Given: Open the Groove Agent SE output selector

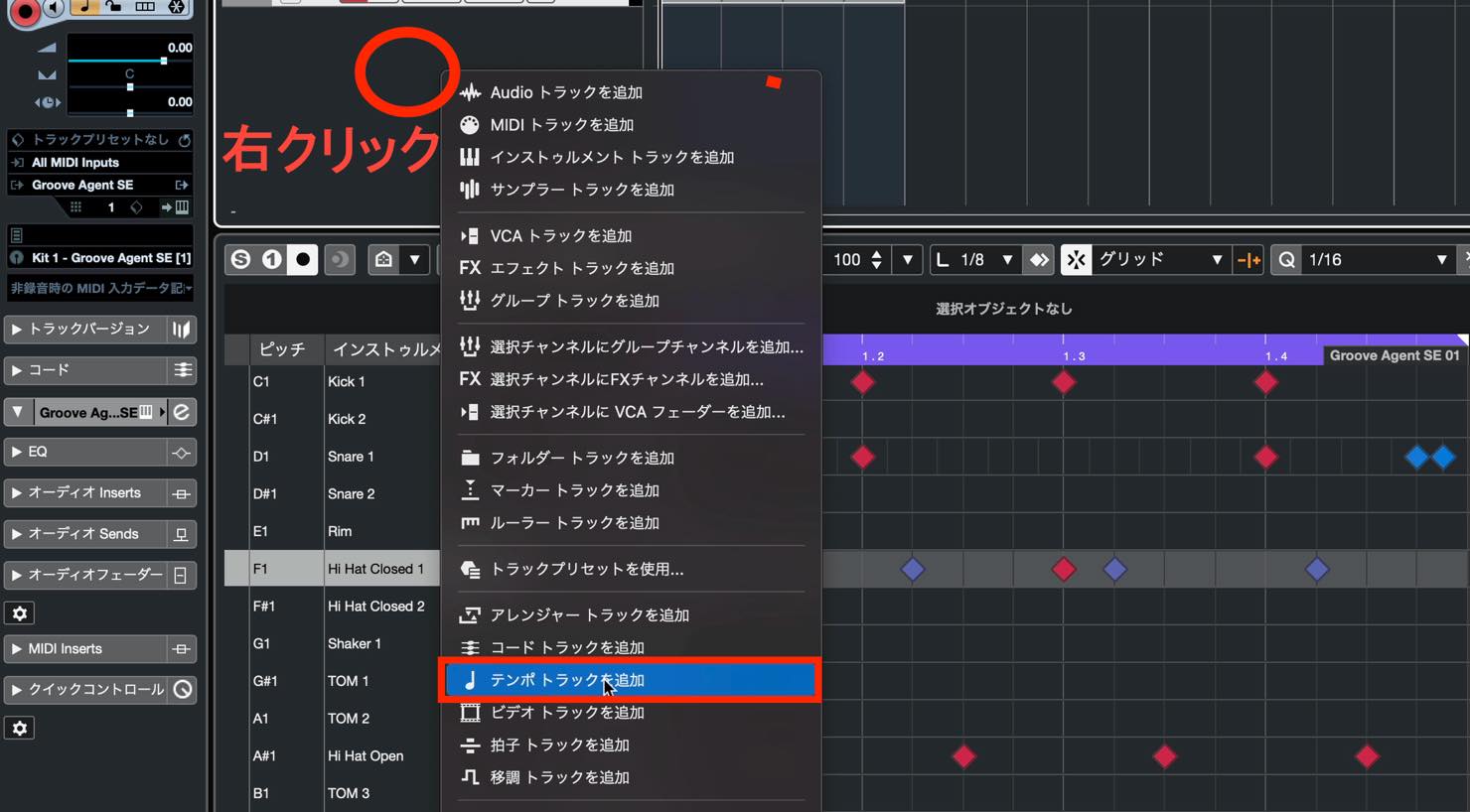Looking at the screenshot, I should click(99, 185).
